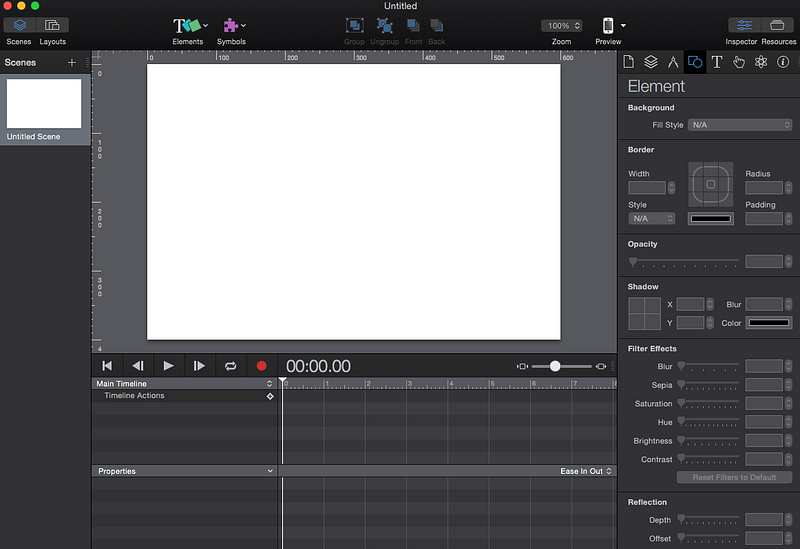Click Reset Filters to Default button
This screenshot has height=549, width=800.
pos(734,478)
